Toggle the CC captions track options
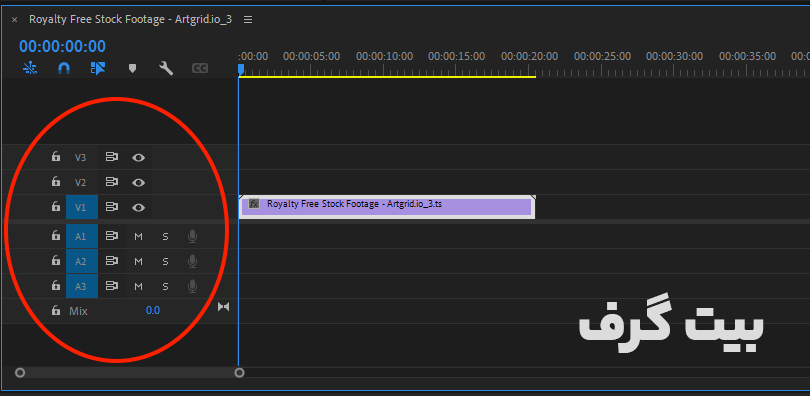810x396 pixels. click(x=200, y=68)
